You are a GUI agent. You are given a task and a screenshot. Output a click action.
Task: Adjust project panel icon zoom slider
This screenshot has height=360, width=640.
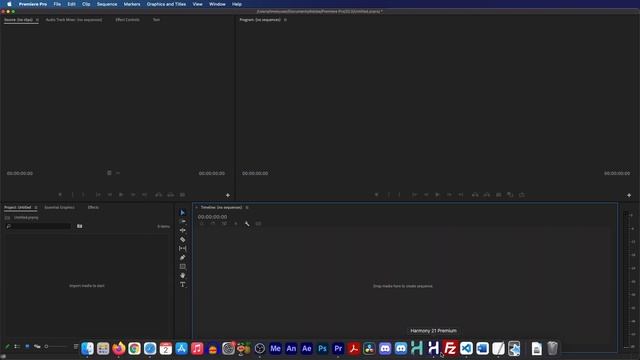pos(56,347)
